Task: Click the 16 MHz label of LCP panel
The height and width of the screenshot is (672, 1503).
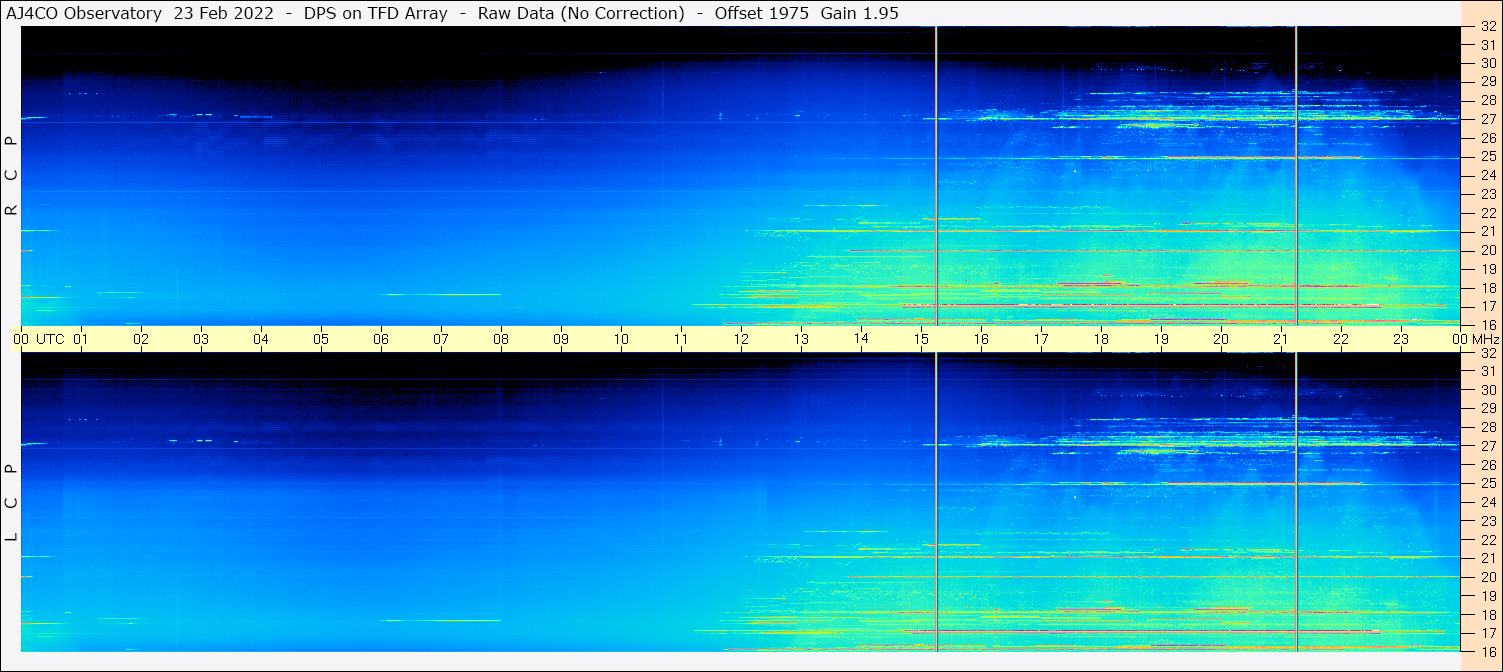Action: [1488, 651]
